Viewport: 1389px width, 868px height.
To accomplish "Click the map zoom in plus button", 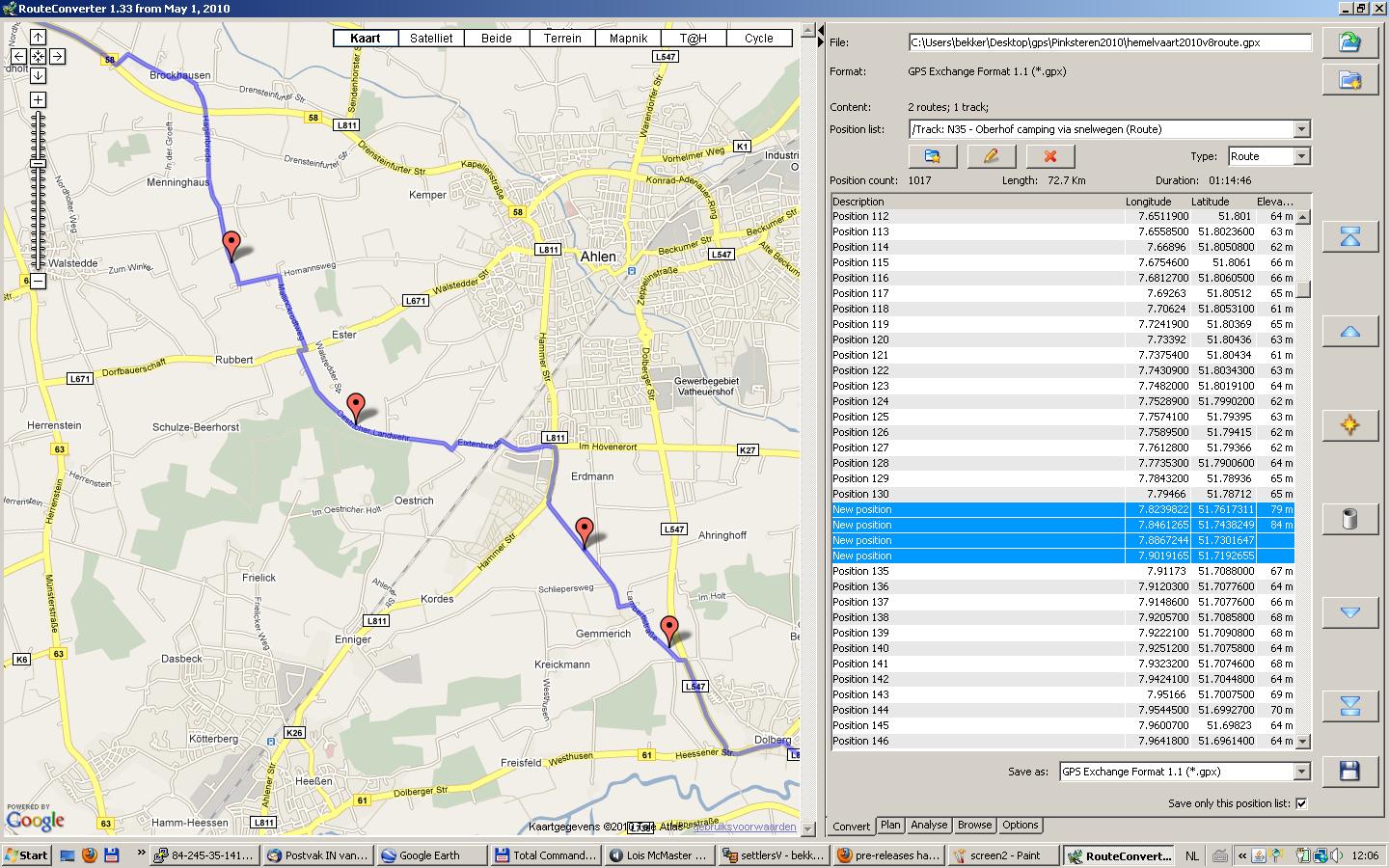I will (x=38, y=100).
